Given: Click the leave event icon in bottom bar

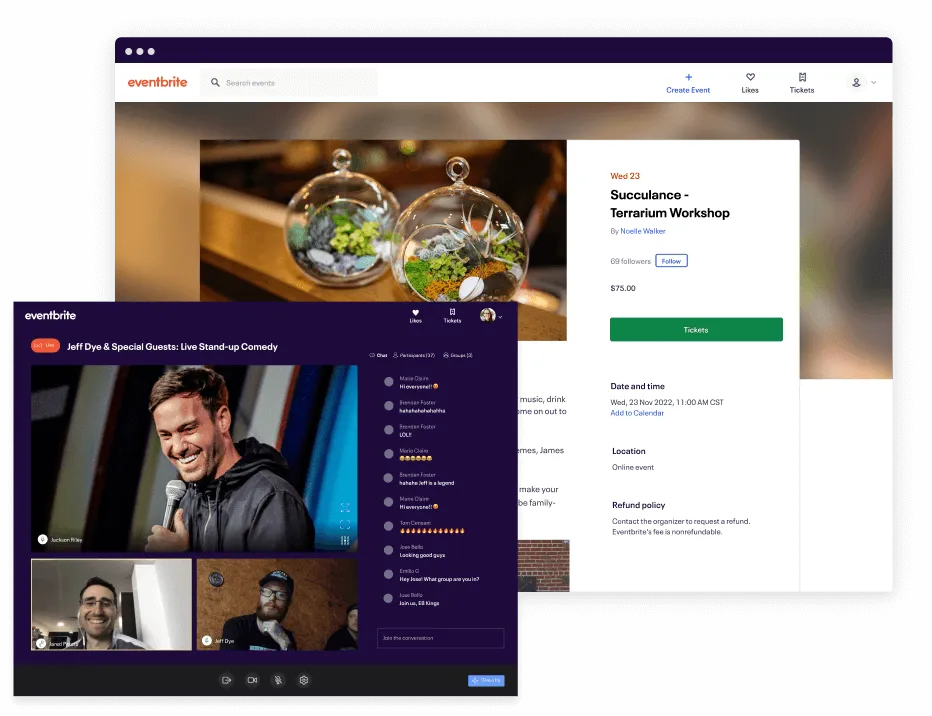Looking at the screenshot, I should point(227,680).
